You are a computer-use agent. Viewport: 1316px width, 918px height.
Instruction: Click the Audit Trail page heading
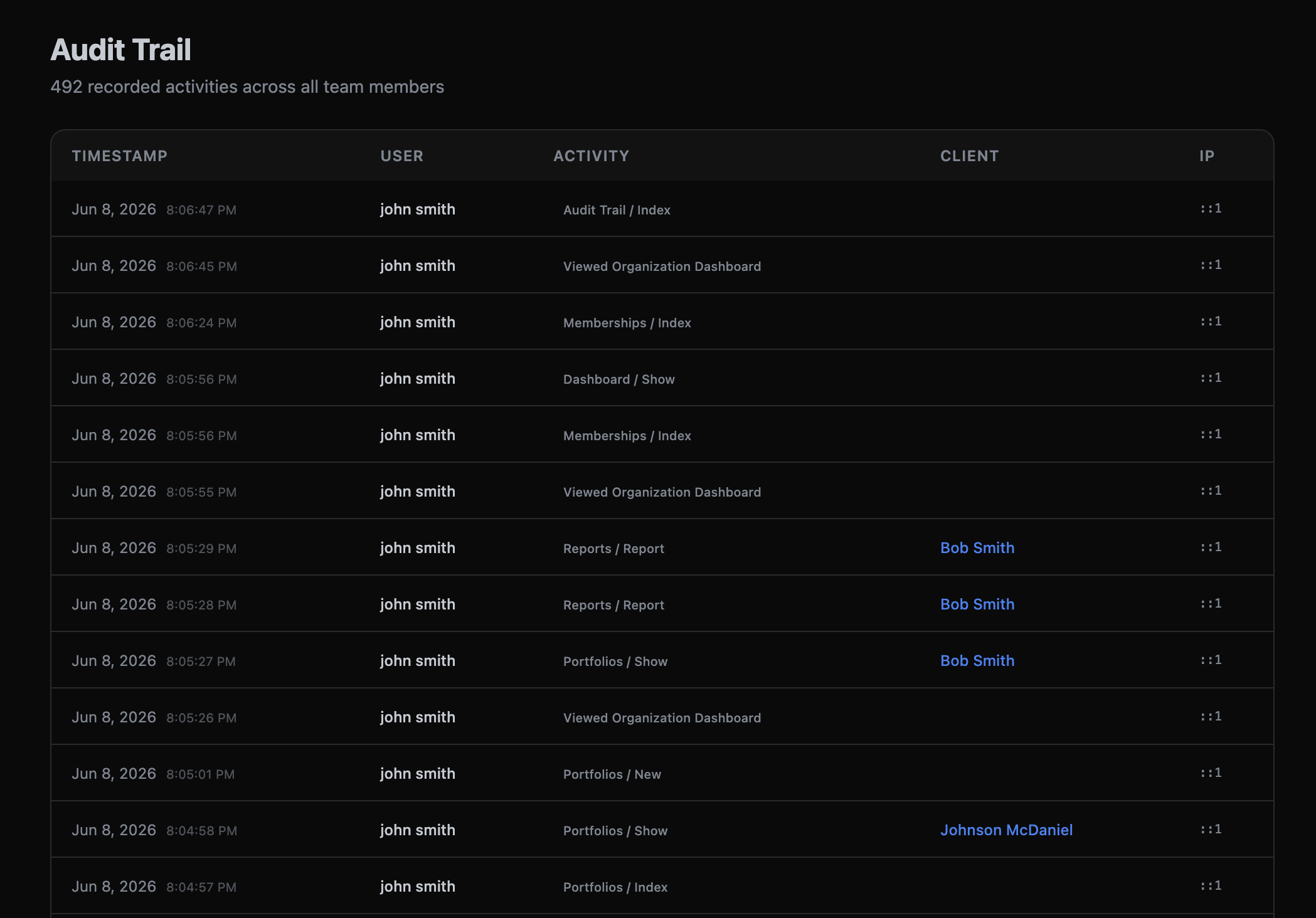point(121,50)
